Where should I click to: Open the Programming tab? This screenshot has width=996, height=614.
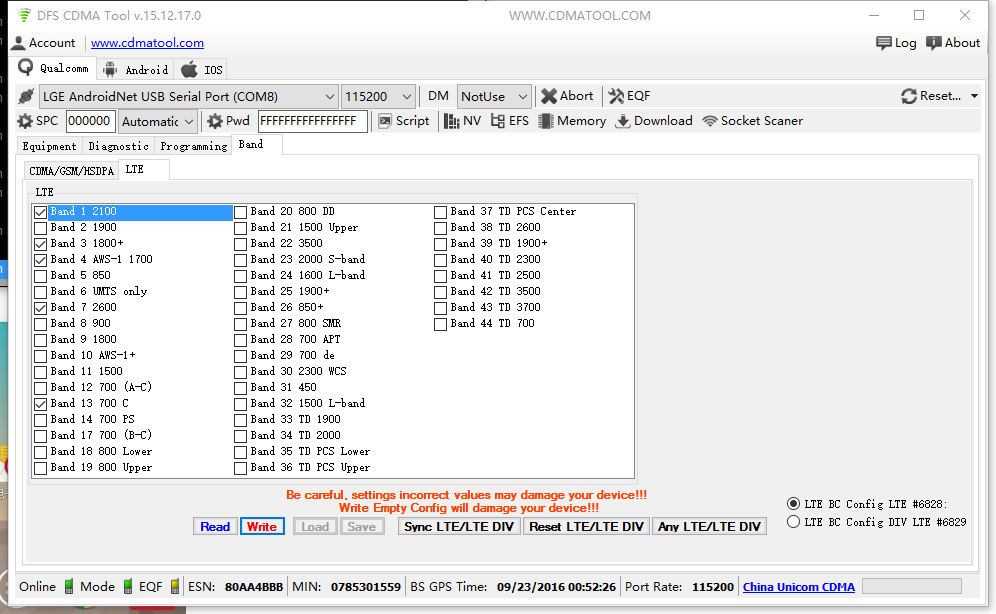tap(194, 146)
